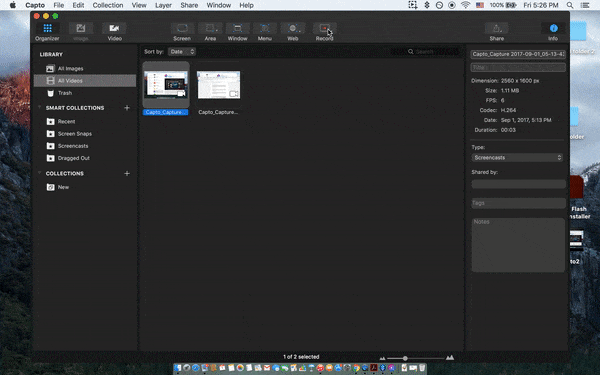The height and width of the screenshot is (375, 600).
Task: Select the second unselected video thumbnail
Action: [218, 85]
